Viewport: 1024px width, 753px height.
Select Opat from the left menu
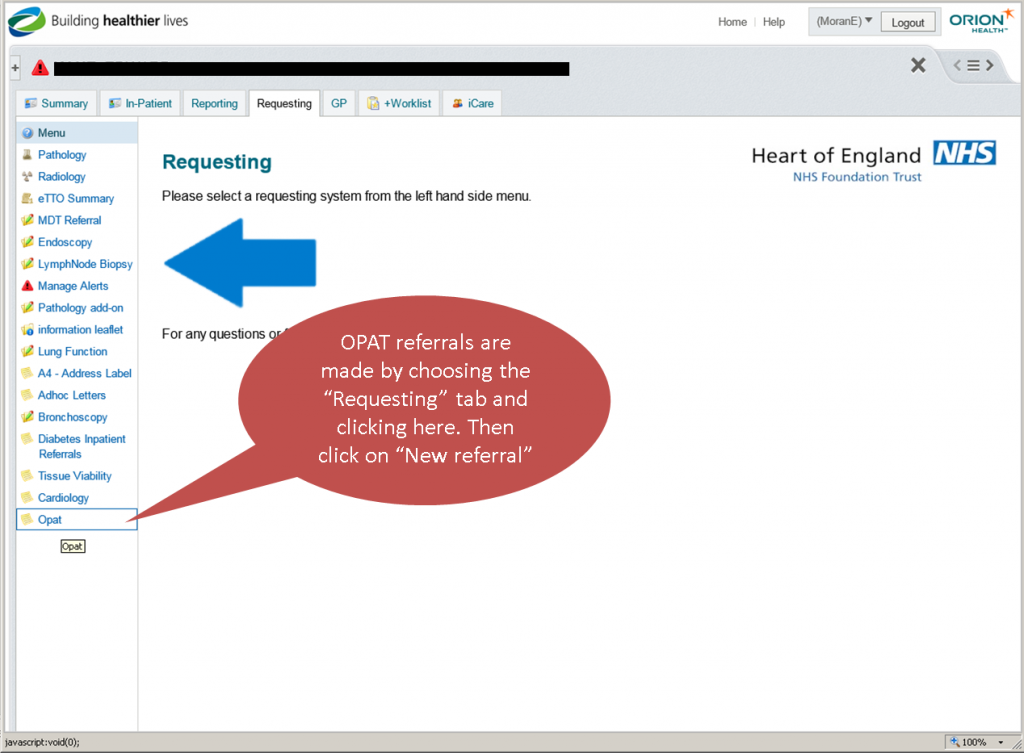click(x=50, y=519)
